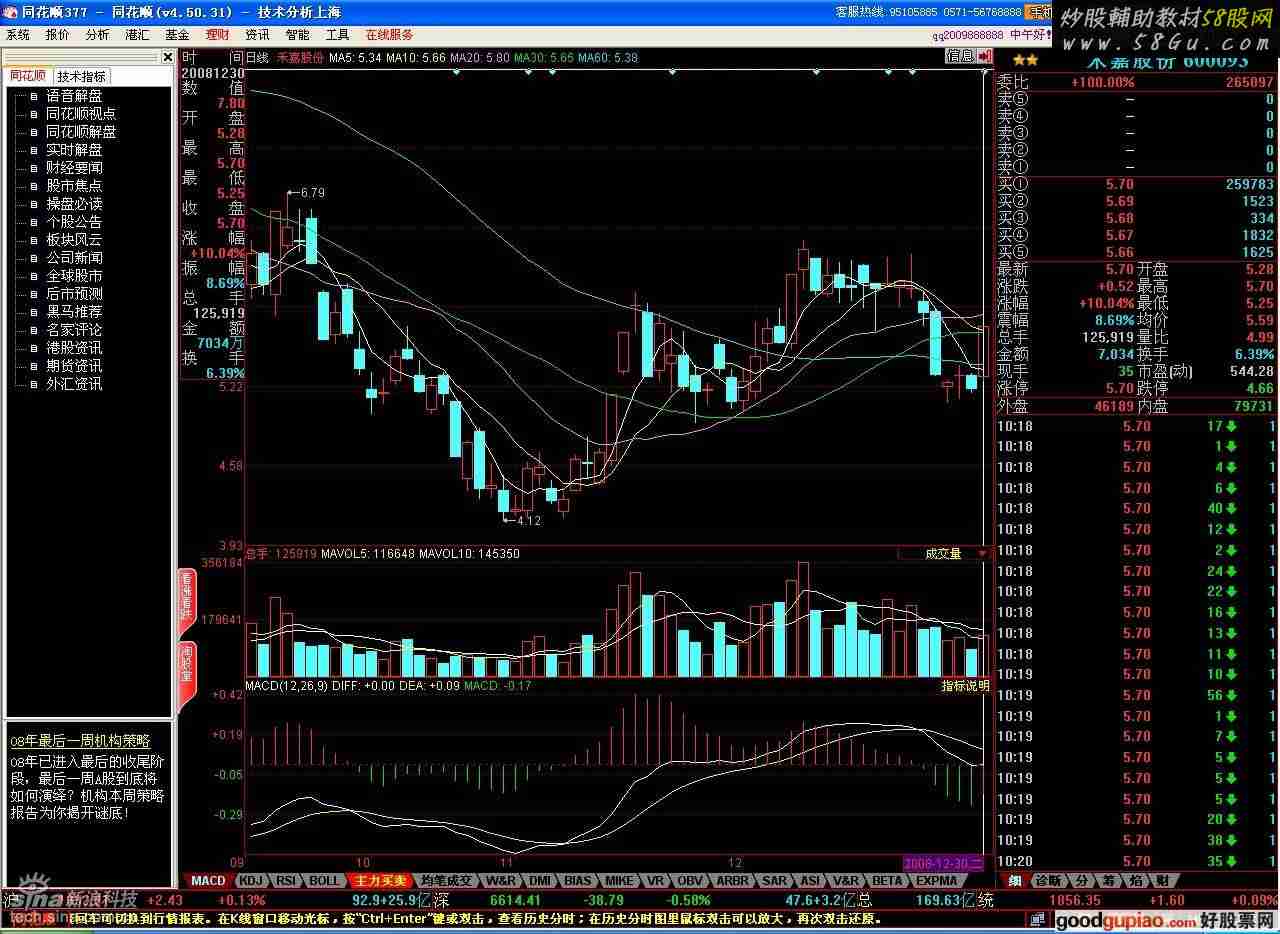Viewport: 1280px width, 934px height.
Task: Switch to the BIAS indicator tab
Action: (578, 881)
